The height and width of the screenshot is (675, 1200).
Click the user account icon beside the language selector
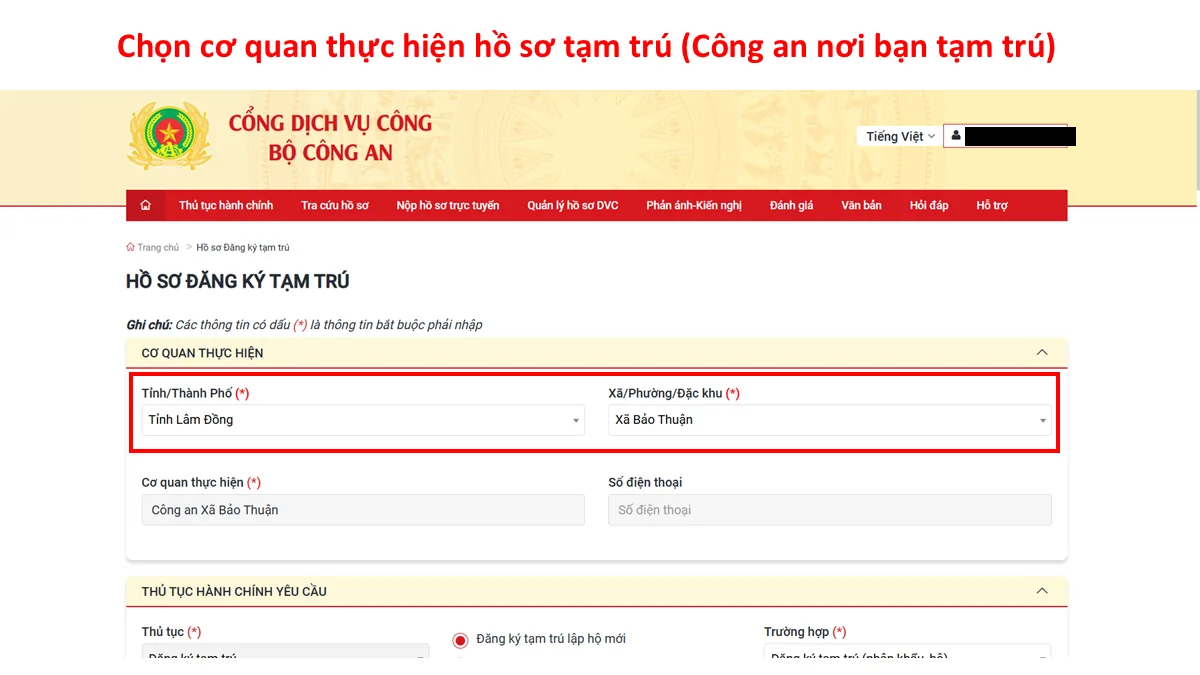click(x=955, y=136)
